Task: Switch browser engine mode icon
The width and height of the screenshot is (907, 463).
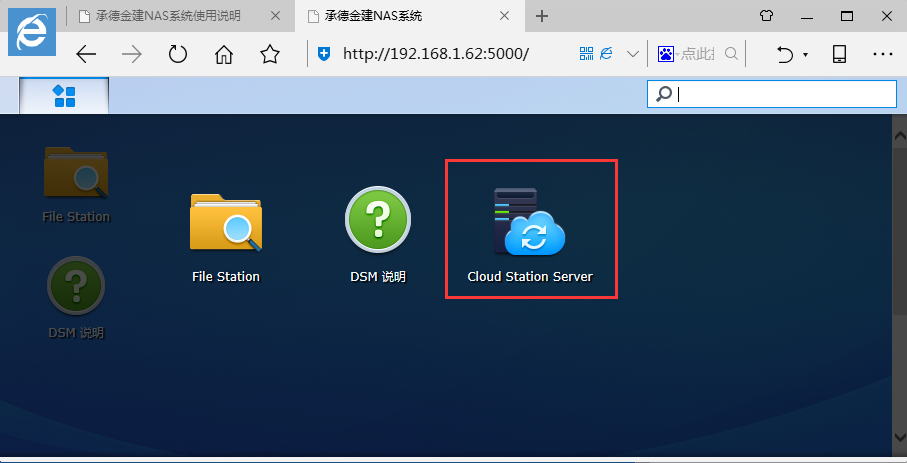Action: coord(606,54)
